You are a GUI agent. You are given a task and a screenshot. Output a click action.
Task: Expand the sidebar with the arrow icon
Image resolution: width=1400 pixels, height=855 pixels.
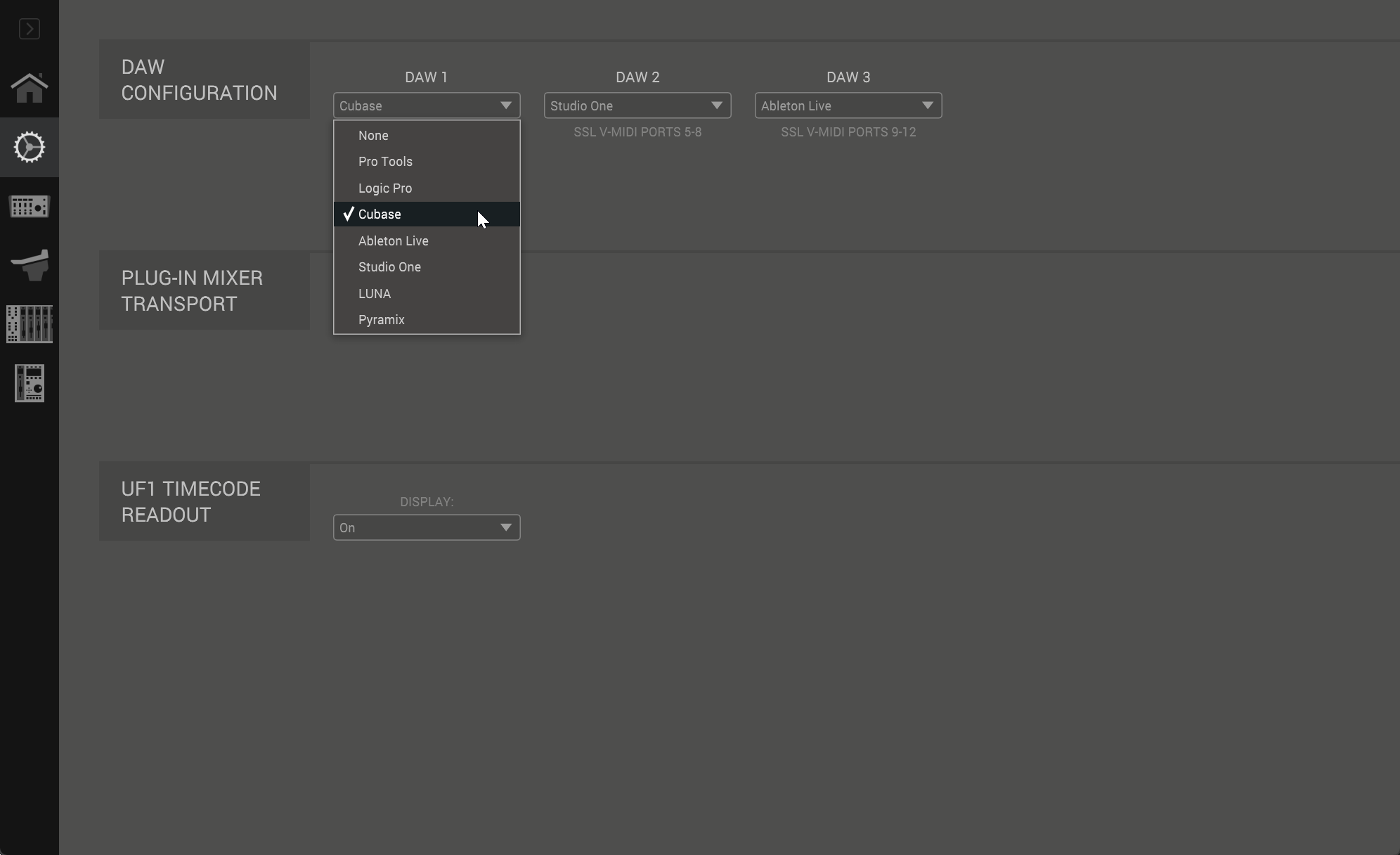[x=30, y=29]
